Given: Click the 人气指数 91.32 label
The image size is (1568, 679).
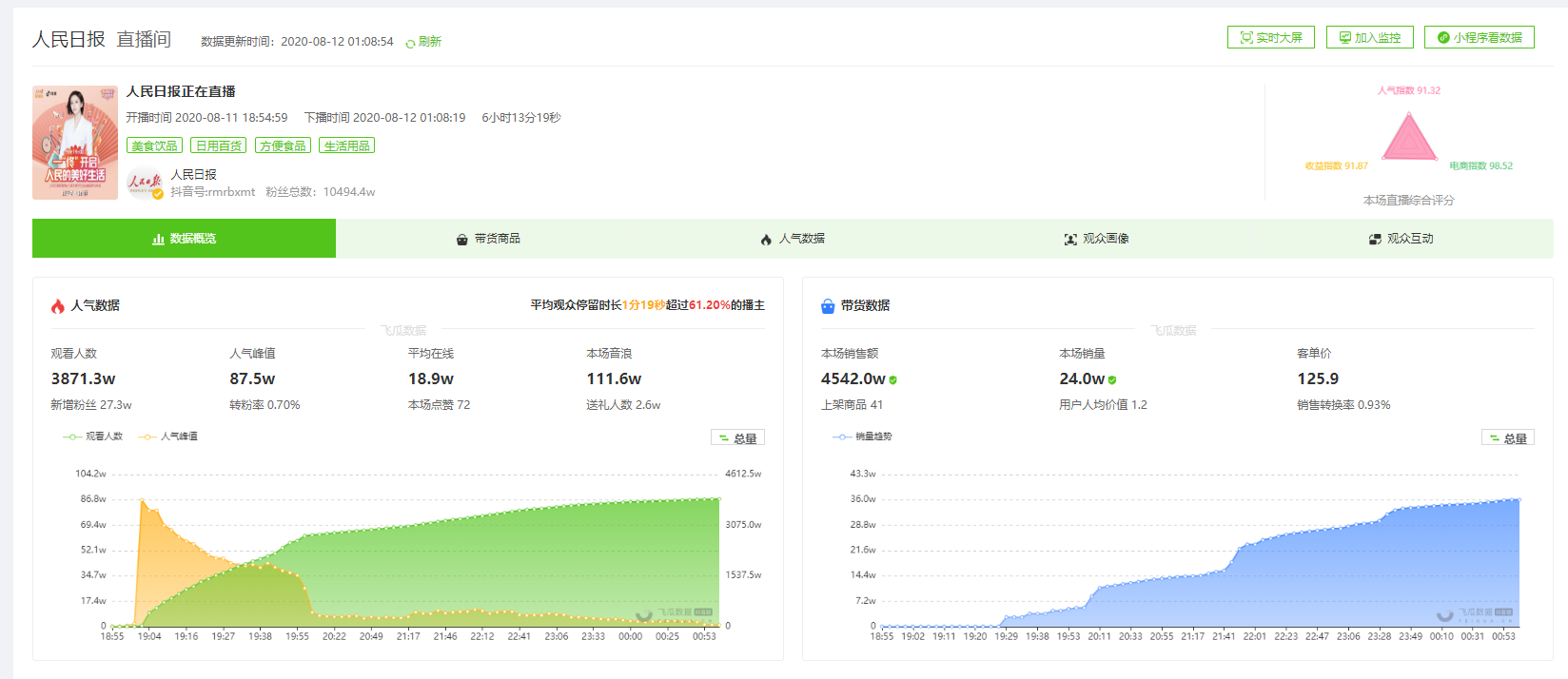Looking at the screenshot, I should click(1409, 90).
